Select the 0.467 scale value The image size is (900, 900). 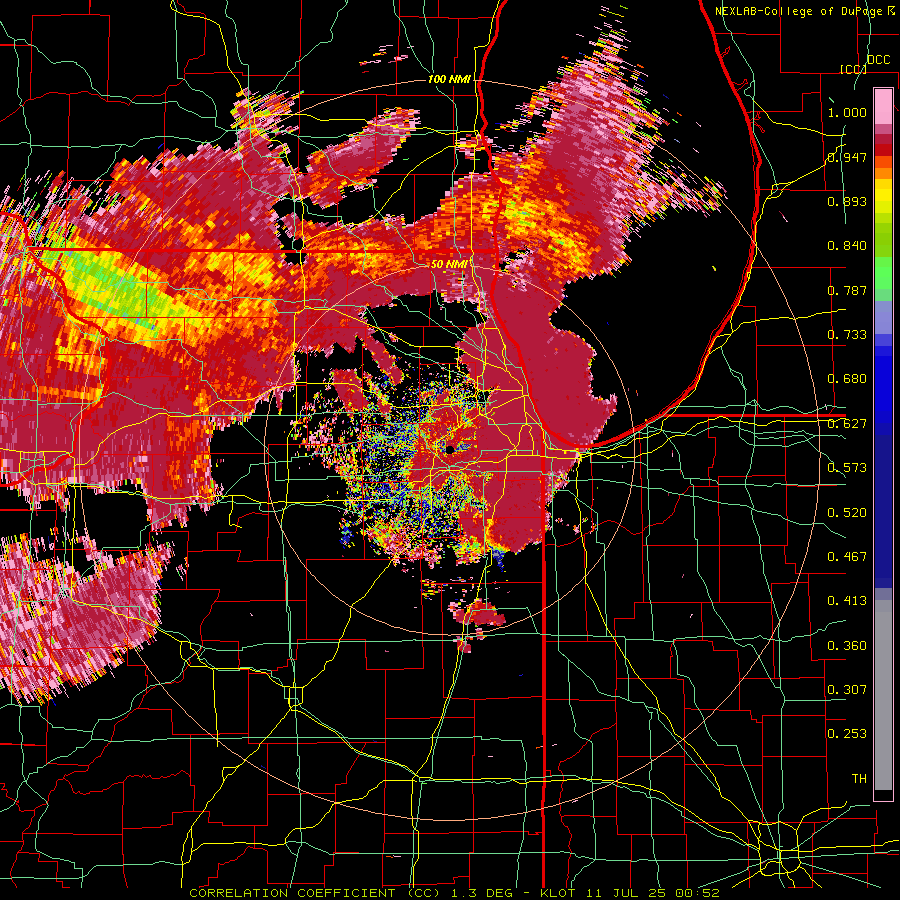(847, 557)
